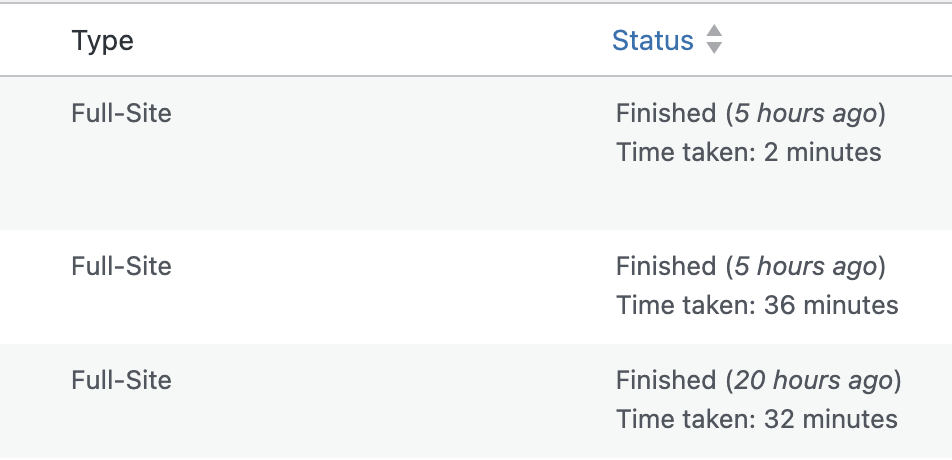Select Full-Site type in the 32-minute row

click(121, 380)
